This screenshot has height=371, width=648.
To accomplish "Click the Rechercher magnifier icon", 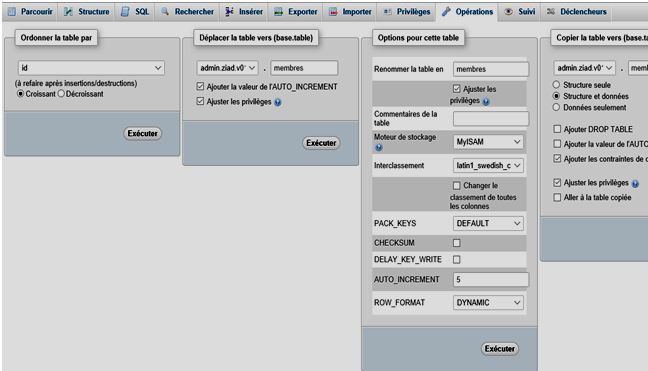I will click(165, 11).
